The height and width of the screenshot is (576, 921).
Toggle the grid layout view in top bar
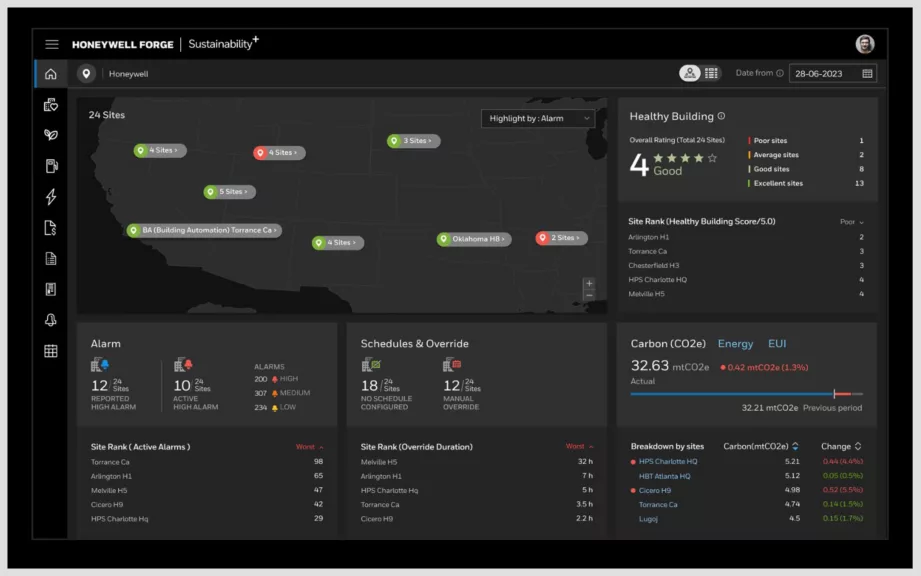[x=712, y=73]
